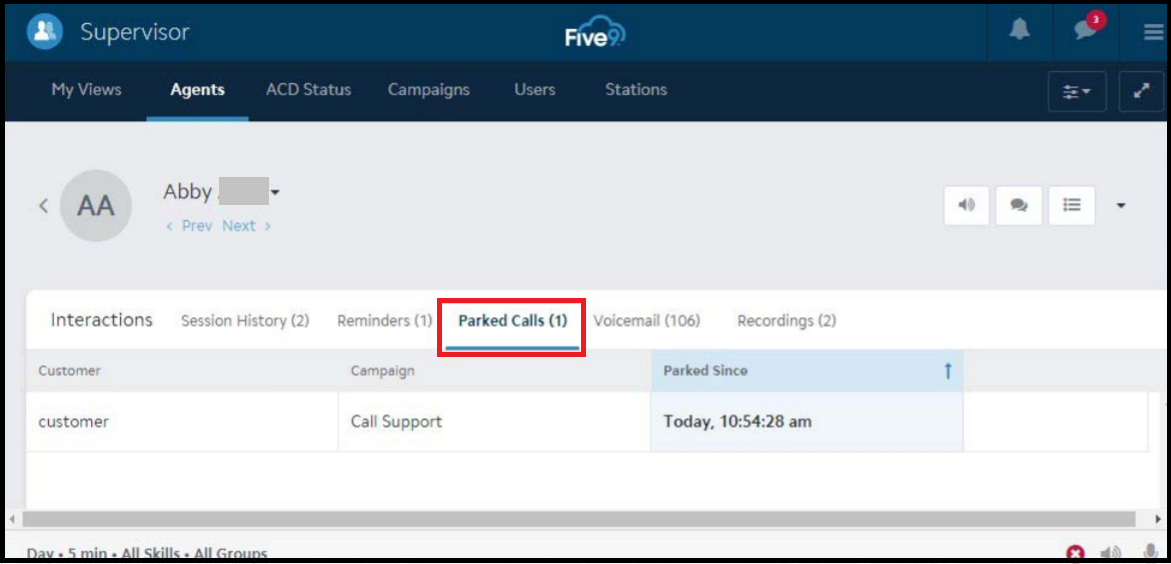Open the view filter settings dropdown
Image resolution: width=1171 pixels, height=564 pixels.
pos(1077,91)
